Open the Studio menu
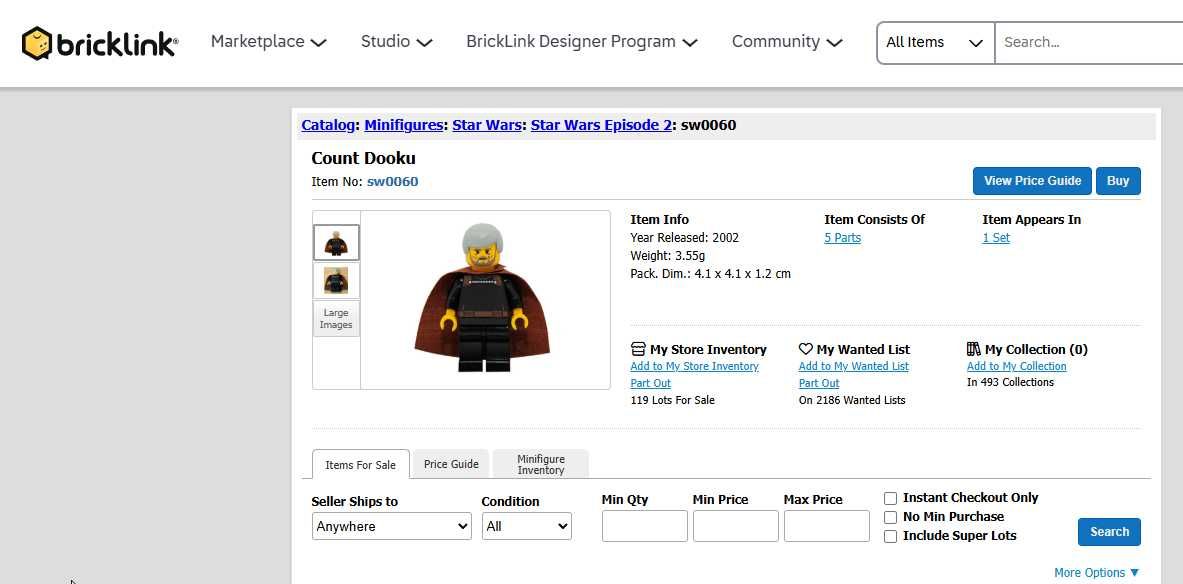The image size is (1183, 584). (396, 42)
